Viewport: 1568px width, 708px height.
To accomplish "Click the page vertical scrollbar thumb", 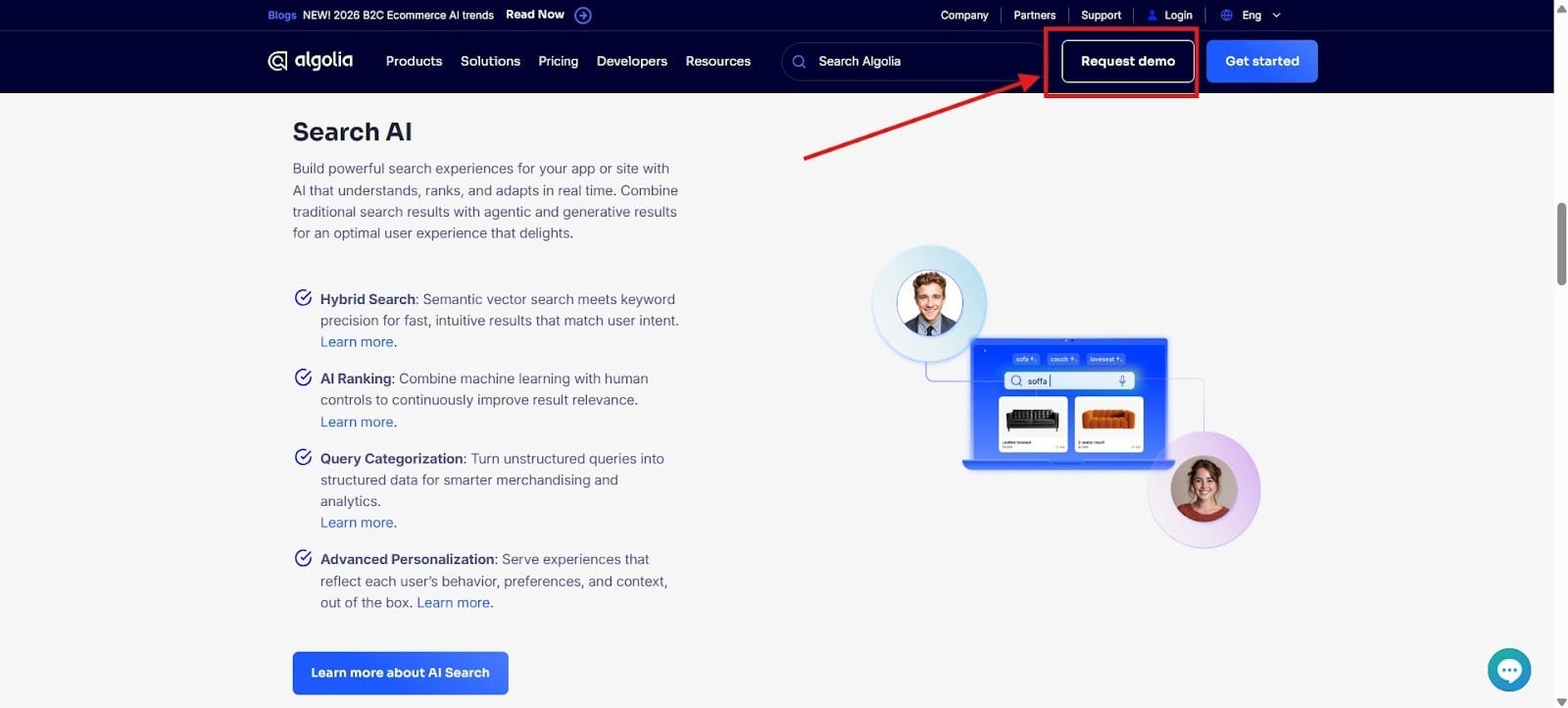I will click(x=1561, y=243).
